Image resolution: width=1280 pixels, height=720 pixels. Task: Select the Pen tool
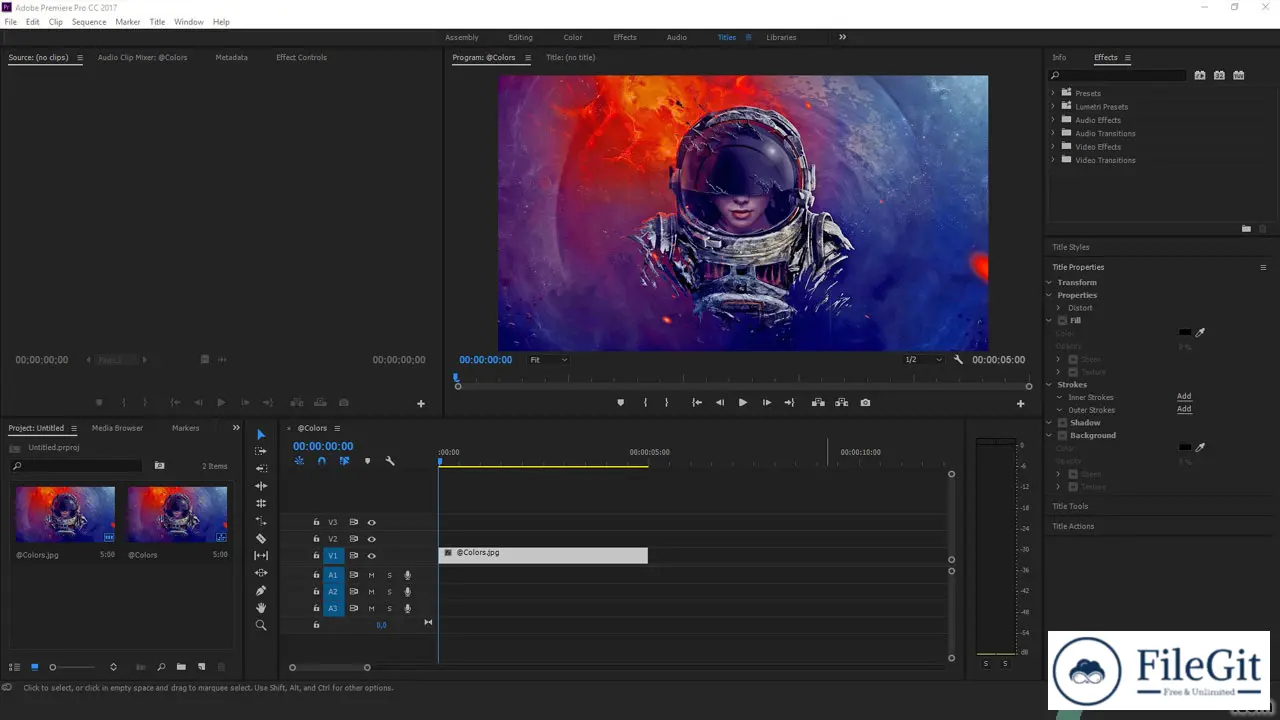261,590
